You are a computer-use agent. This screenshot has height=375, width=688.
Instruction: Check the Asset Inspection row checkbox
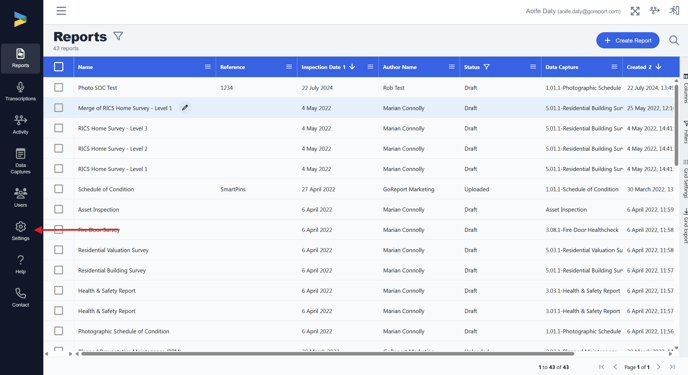pyautogui.click(x=58, y=209)
